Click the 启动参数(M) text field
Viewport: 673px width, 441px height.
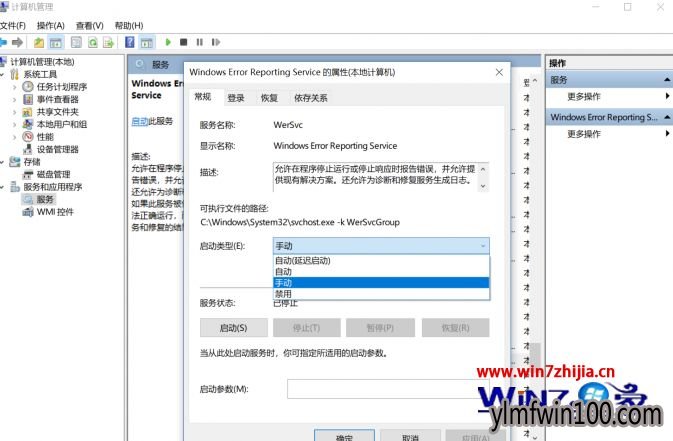pyautogui.click(x=388, y=389)
